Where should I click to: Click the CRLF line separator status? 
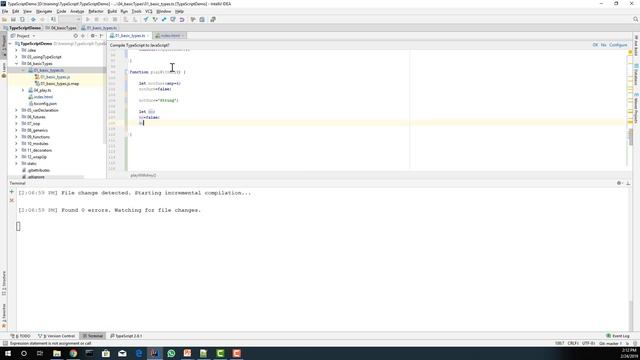573,344
